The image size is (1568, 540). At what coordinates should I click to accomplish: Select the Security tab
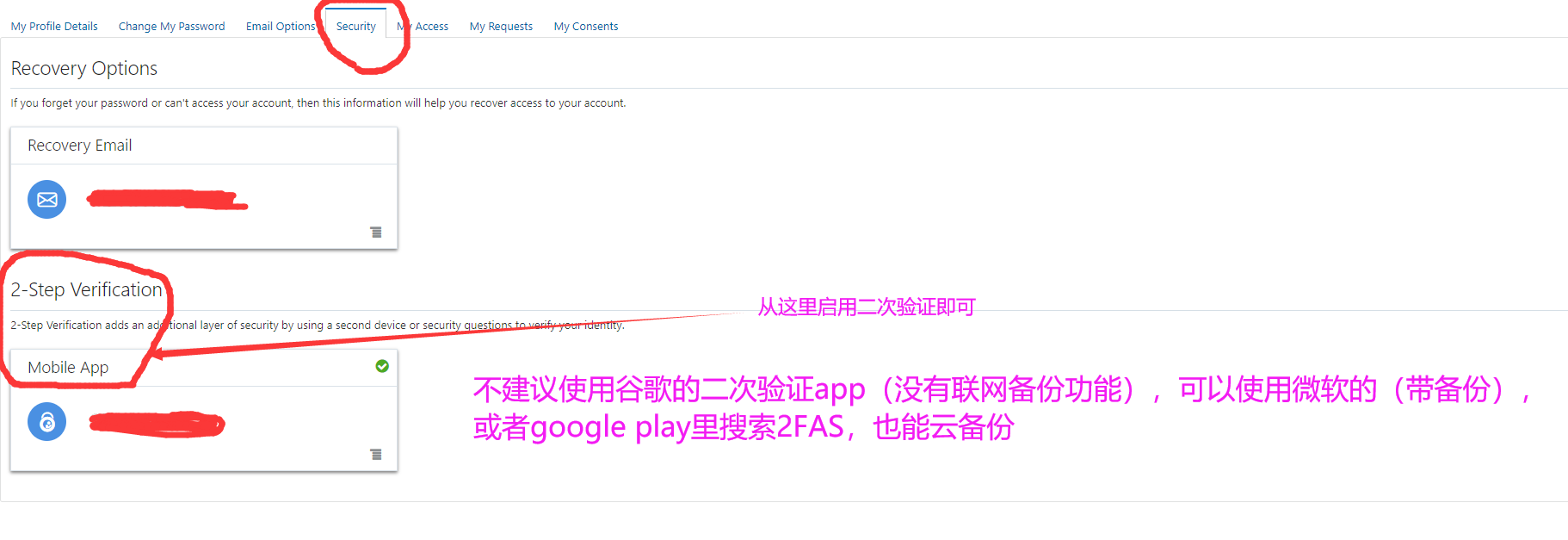coord(356,27)
